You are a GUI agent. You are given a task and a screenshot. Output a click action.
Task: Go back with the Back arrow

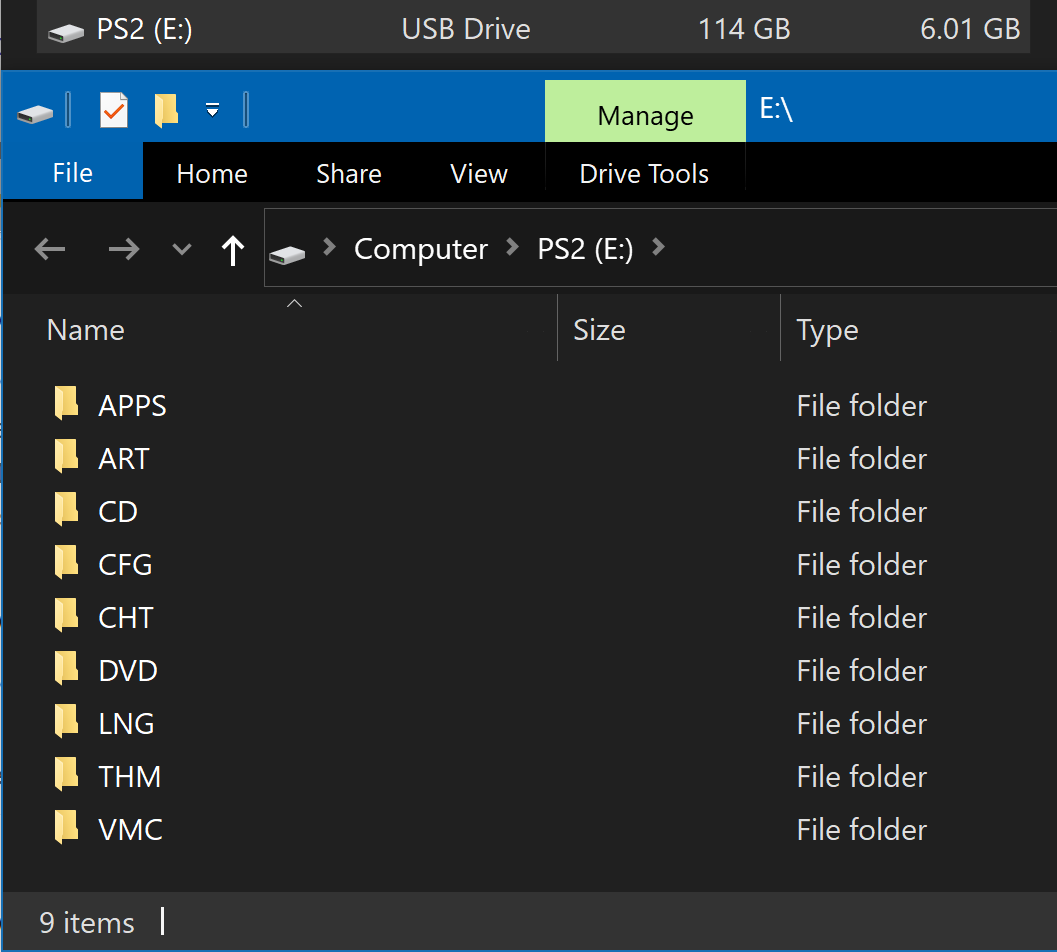pos(50,249)
